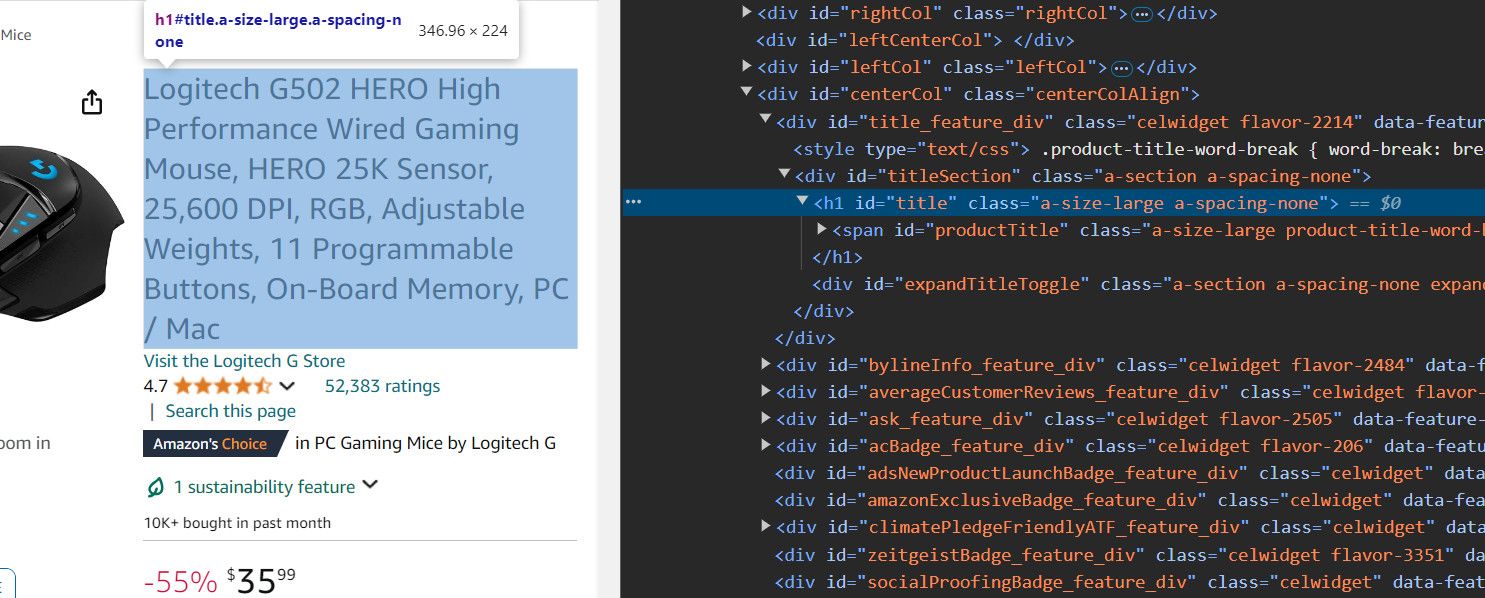Click the Search this page link

click(x=231, y=411)
